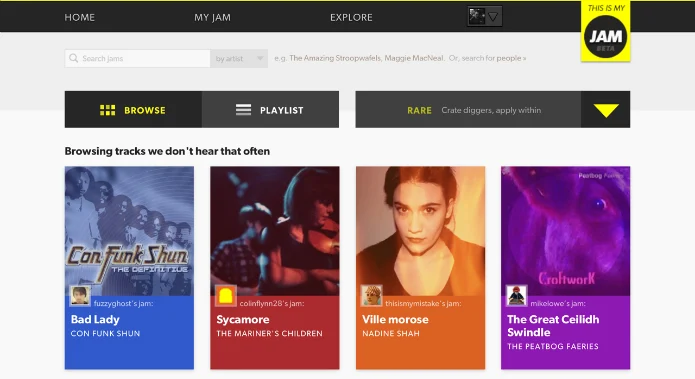Open the 'by artist' search filter dropdown
Screen dimensions: 695x379
pos(239,58)
